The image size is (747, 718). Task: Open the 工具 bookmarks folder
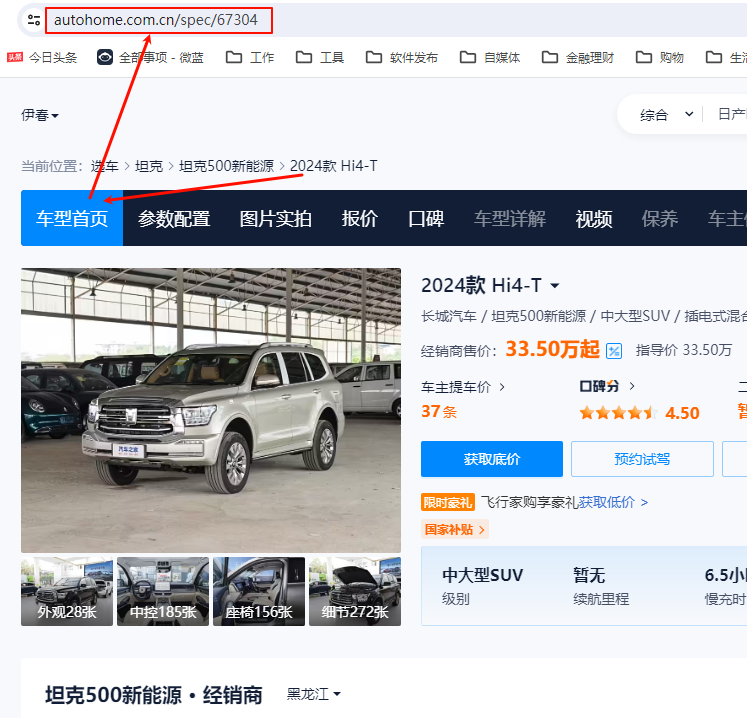[x=320, y=58]
